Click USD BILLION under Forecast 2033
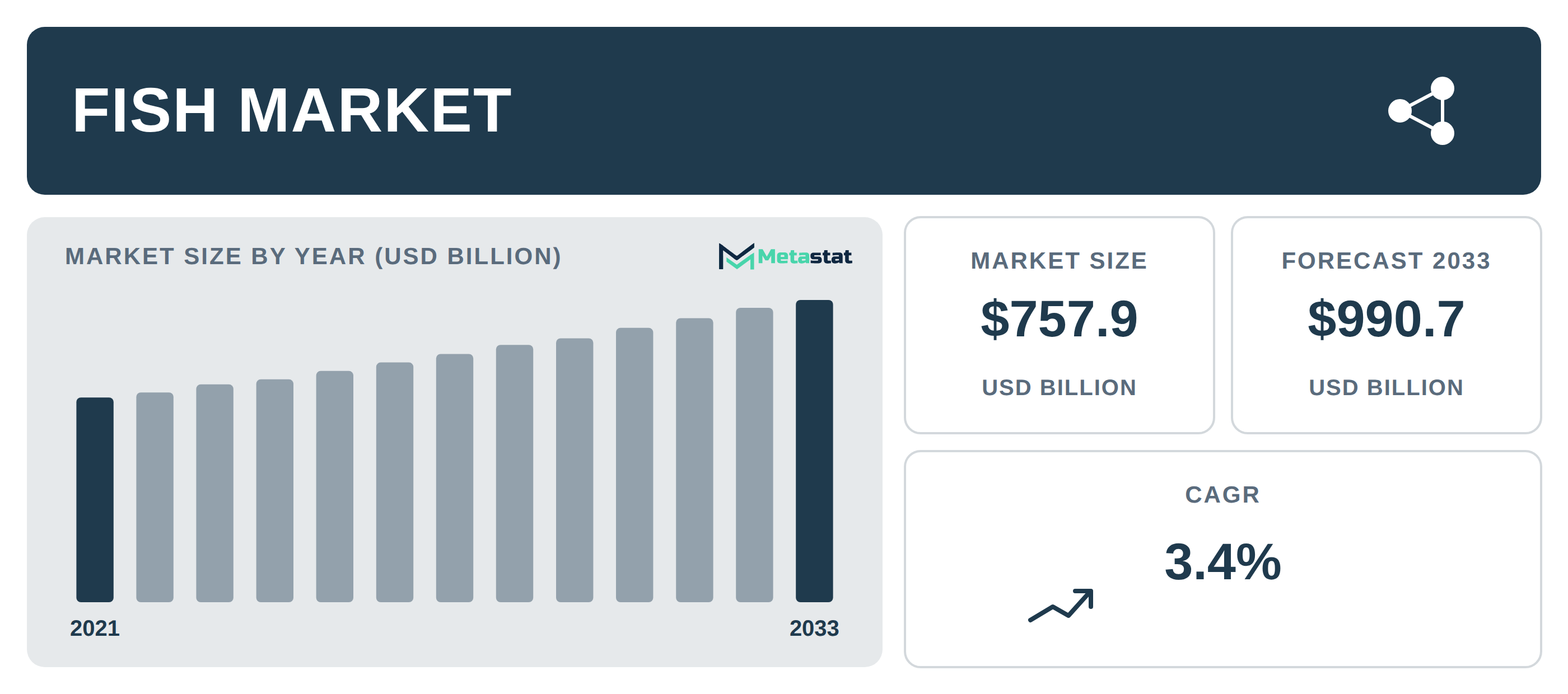Image resolution: width=1568 pixels, height=694 pixels. tap(1386, 387)
